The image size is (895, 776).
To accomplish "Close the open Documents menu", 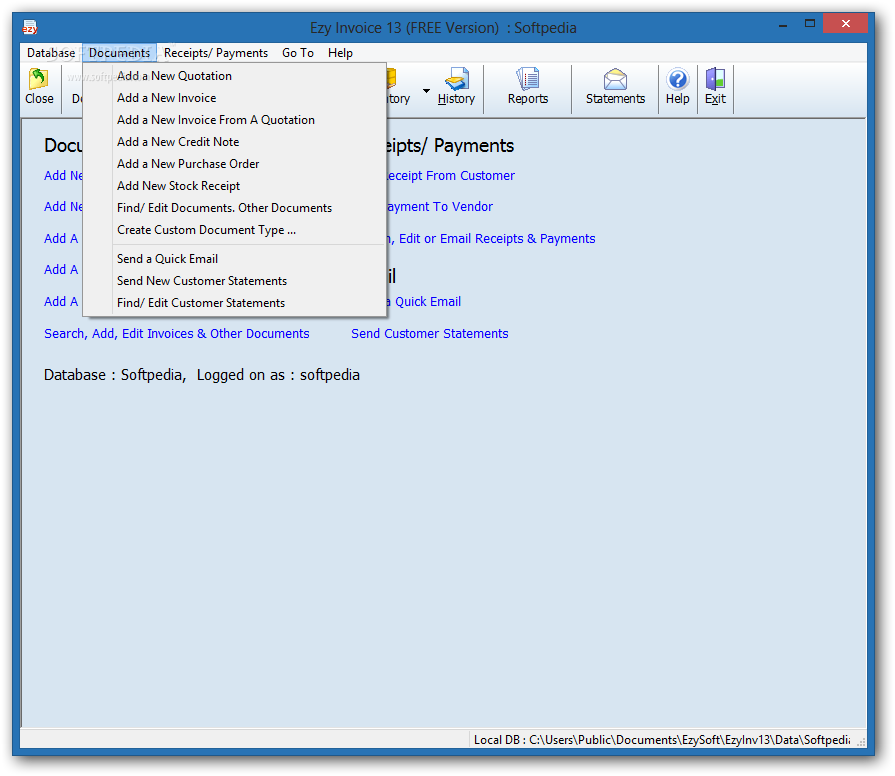I will click(119, 53).
